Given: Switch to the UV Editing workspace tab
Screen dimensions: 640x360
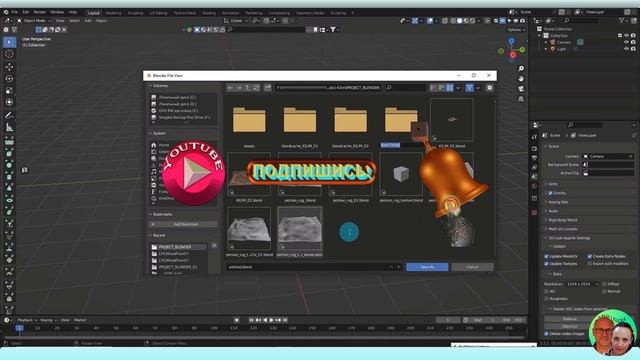Looking at the screenshot, I should (x=158, y=13).
